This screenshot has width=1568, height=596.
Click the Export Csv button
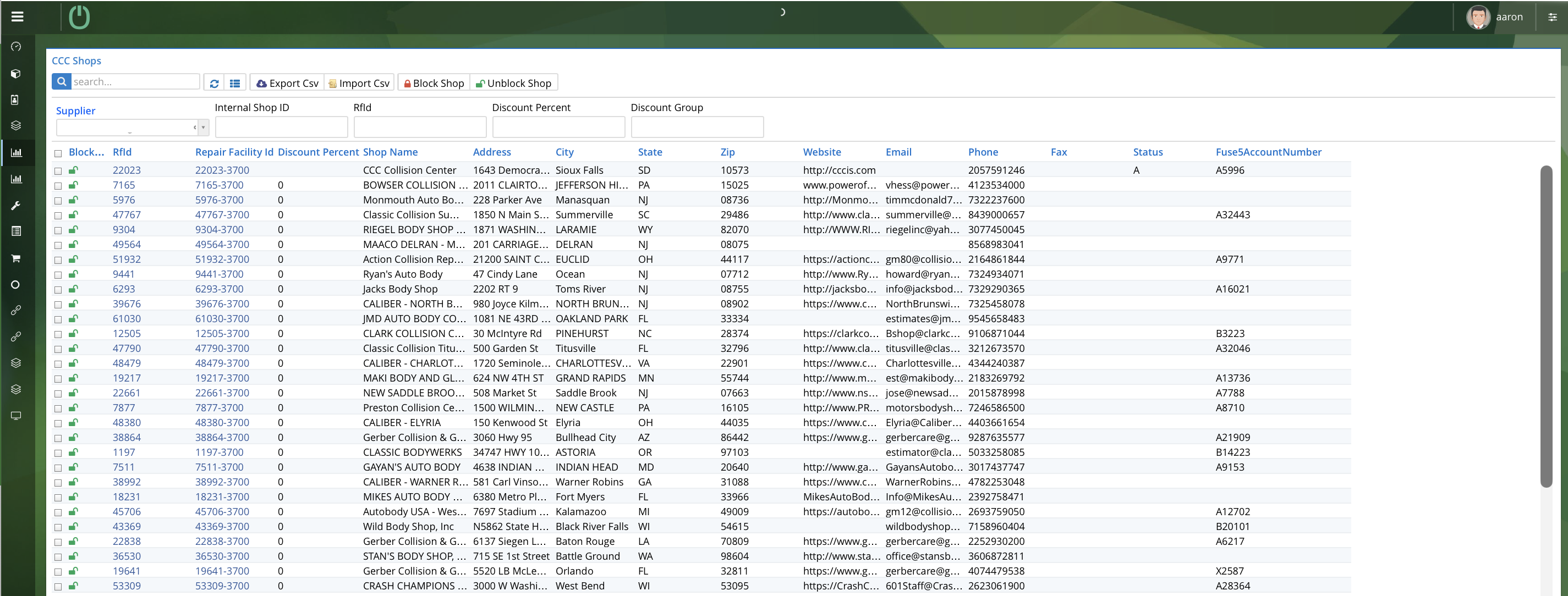pos(287,84)
